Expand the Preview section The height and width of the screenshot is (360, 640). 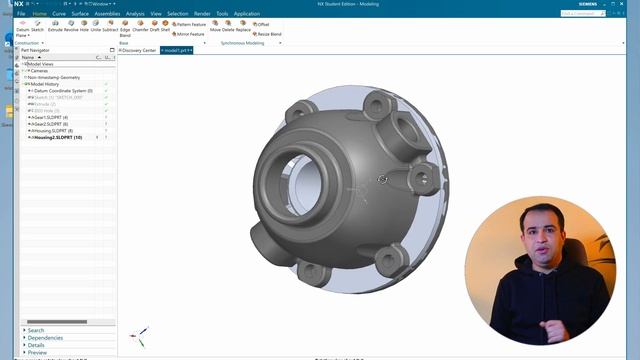tap(24, 352)
